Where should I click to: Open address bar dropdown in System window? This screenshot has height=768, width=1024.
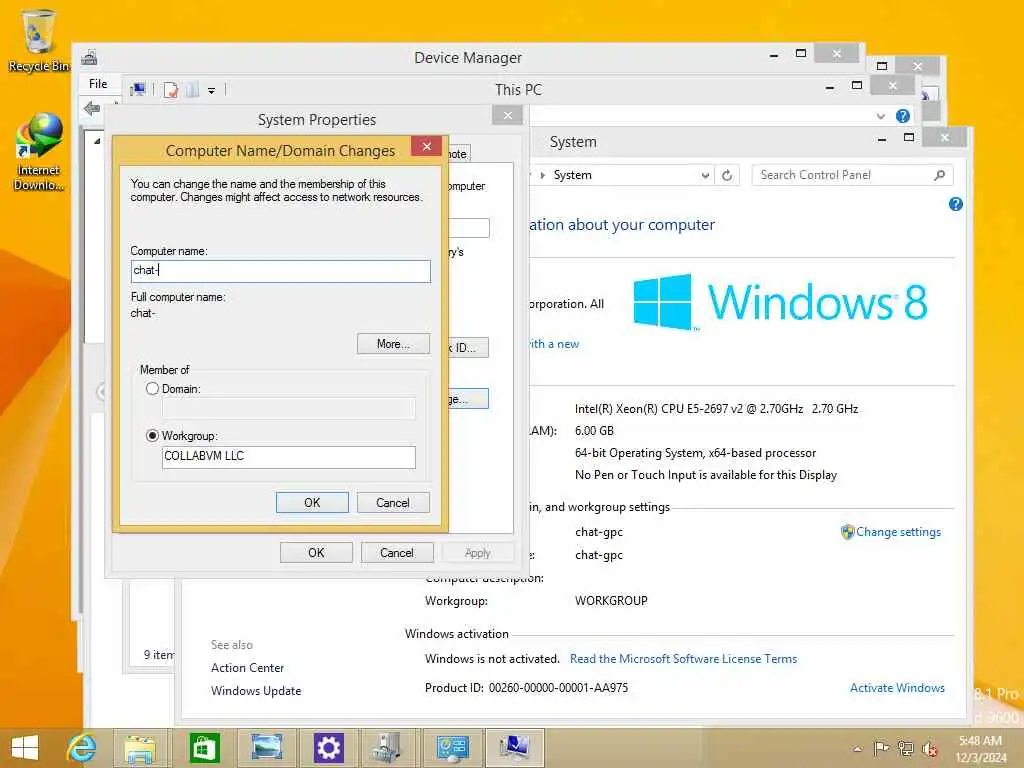click(705, 175)
